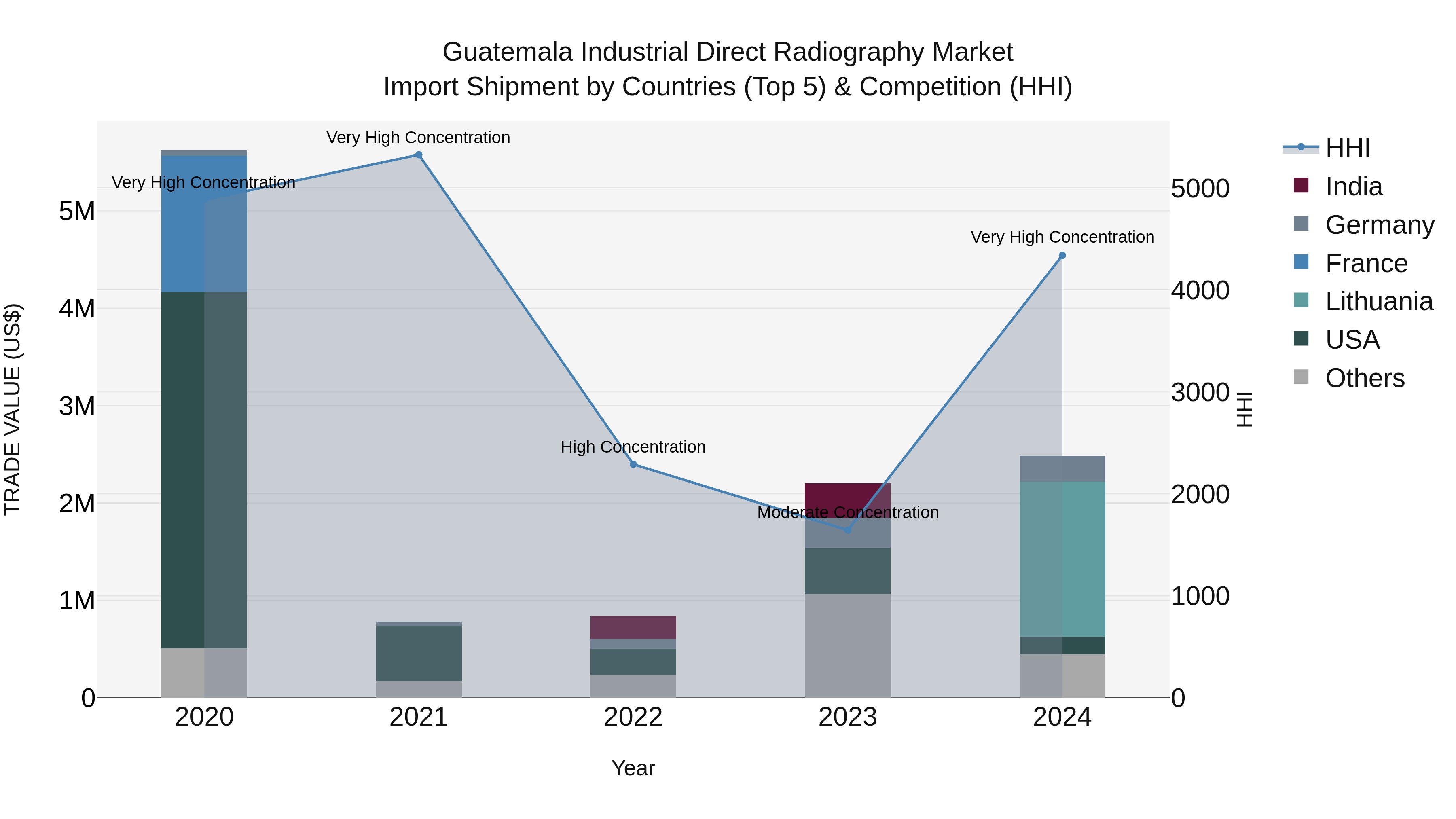
Task: Click the 2024 'Very High Concentration' label
Action: click(1062, 237)
